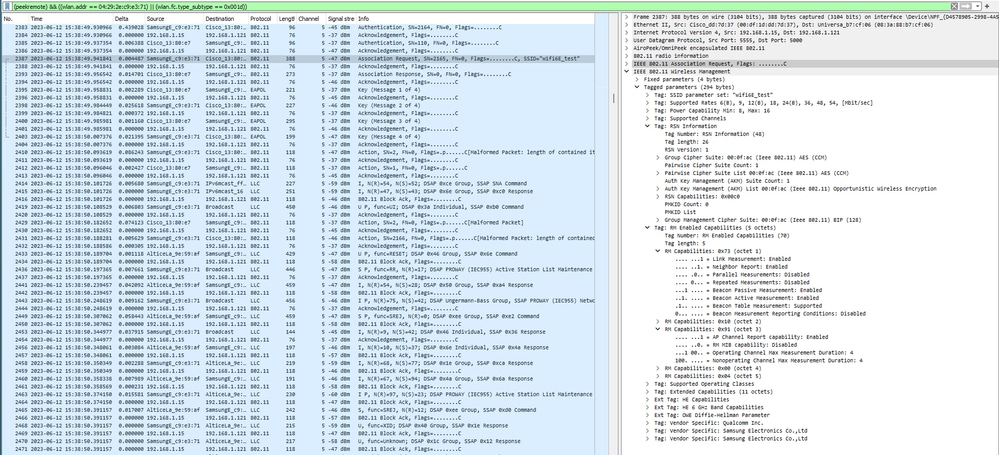
Task: Select packet 2403 Key (Message 4 of 4)
Action: click(298, 136)
